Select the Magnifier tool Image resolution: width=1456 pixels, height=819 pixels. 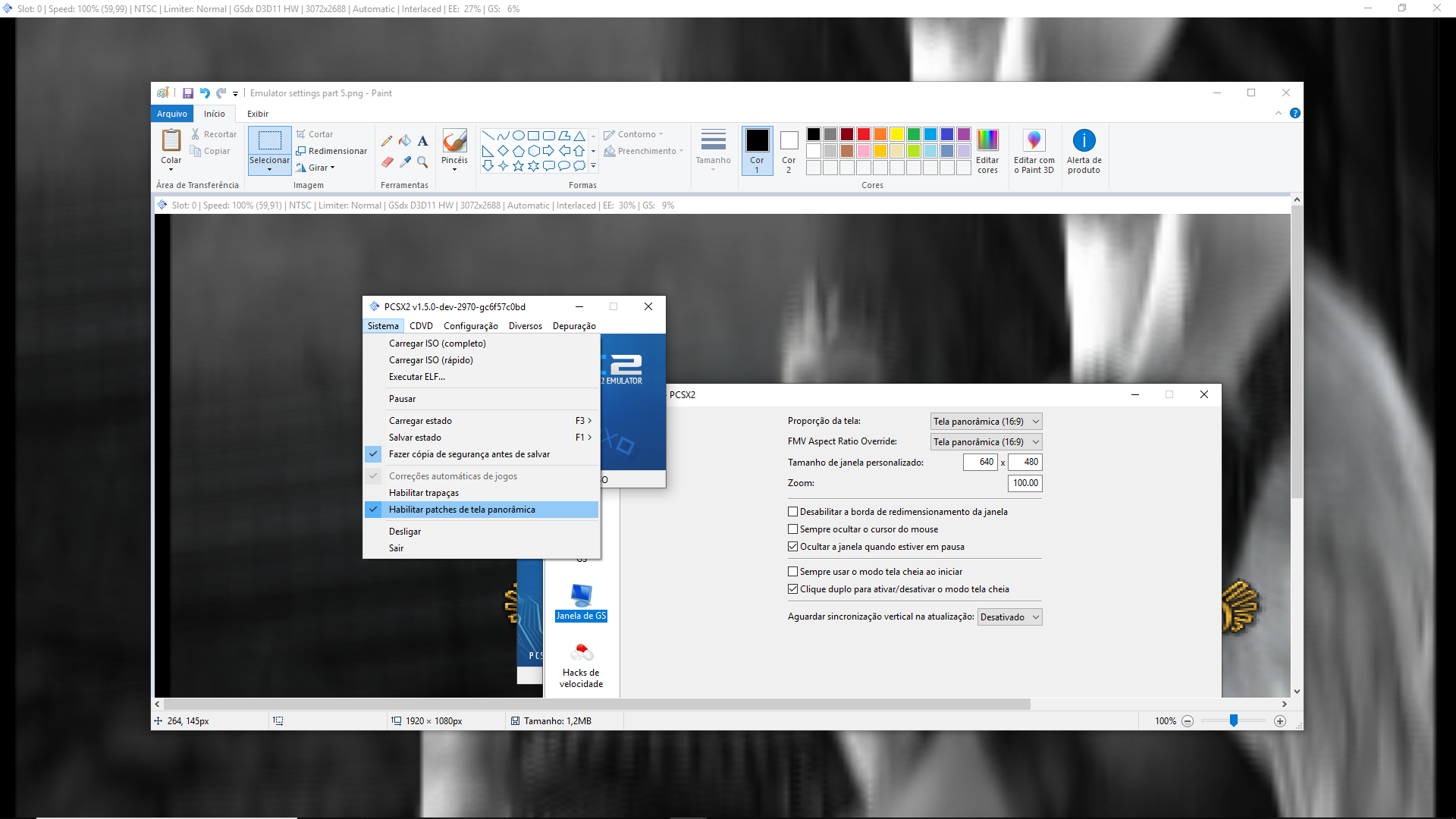pos(422,162)
